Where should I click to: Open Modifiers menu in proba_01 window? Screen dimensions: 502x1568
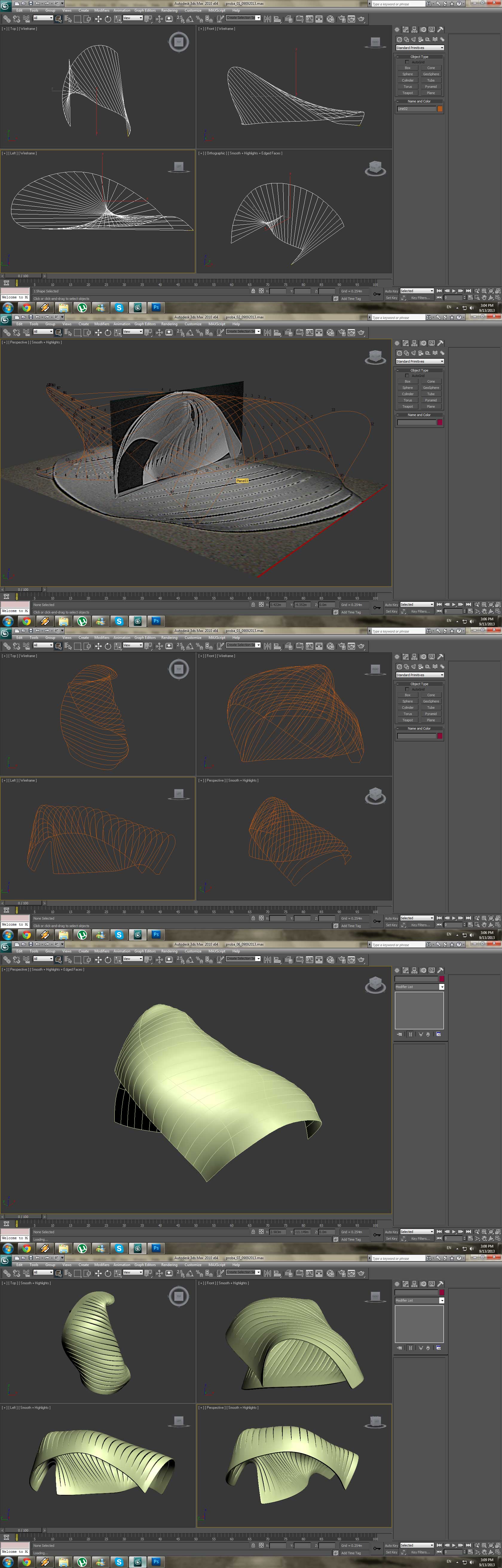coord(101,10)
